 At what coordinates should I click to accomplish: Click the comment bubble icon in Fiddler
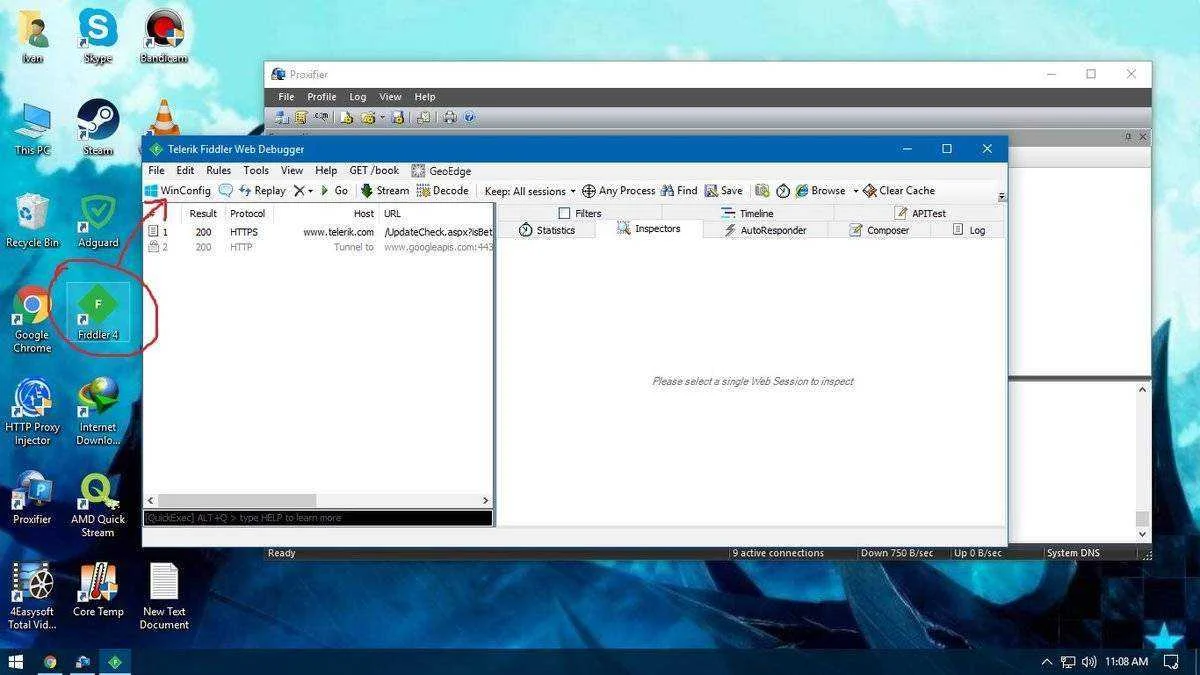pyautogui.click(x=226, y=190)
